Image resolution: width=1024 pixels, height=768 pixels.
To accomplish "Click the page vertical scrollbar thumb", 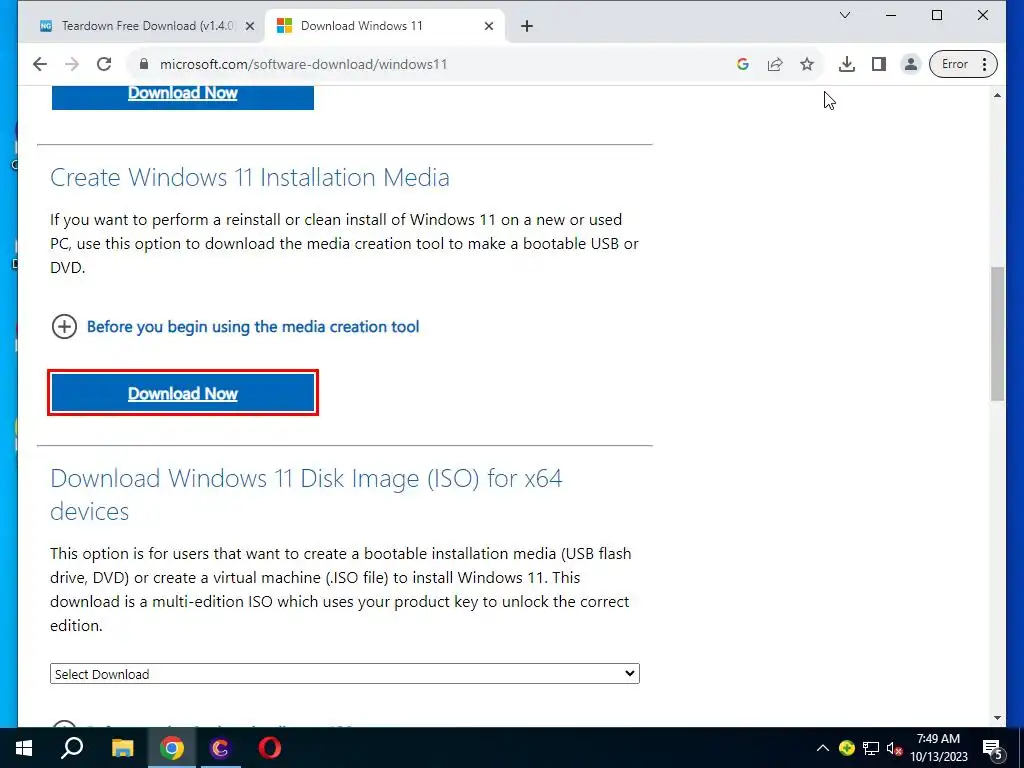I will [997, 333].
